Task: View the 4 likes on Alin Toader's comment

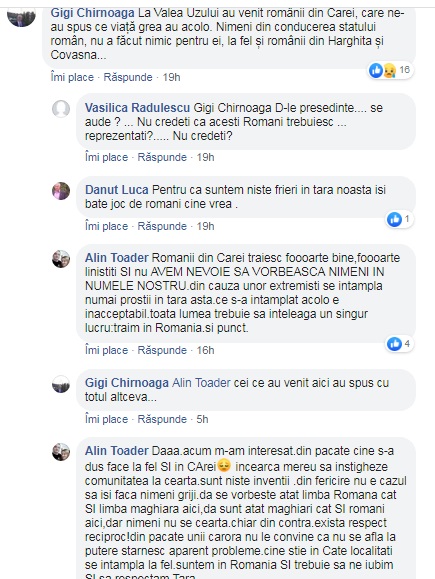Action: point(399,344)
